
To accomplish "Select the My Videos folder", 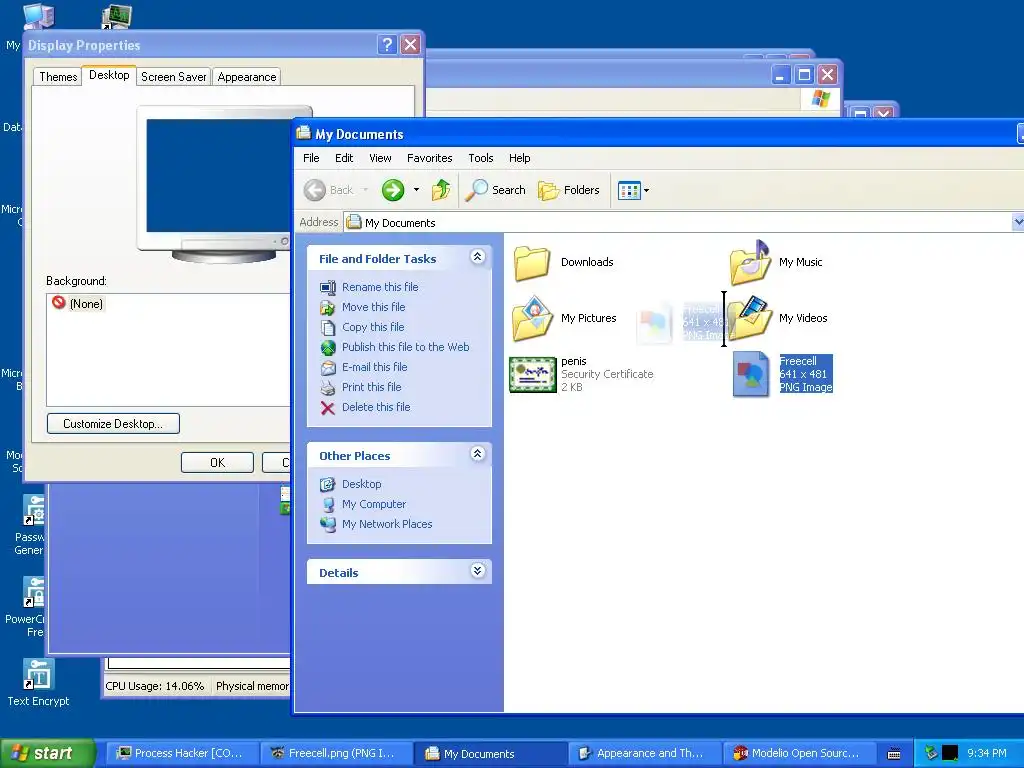I will [778, 318].
